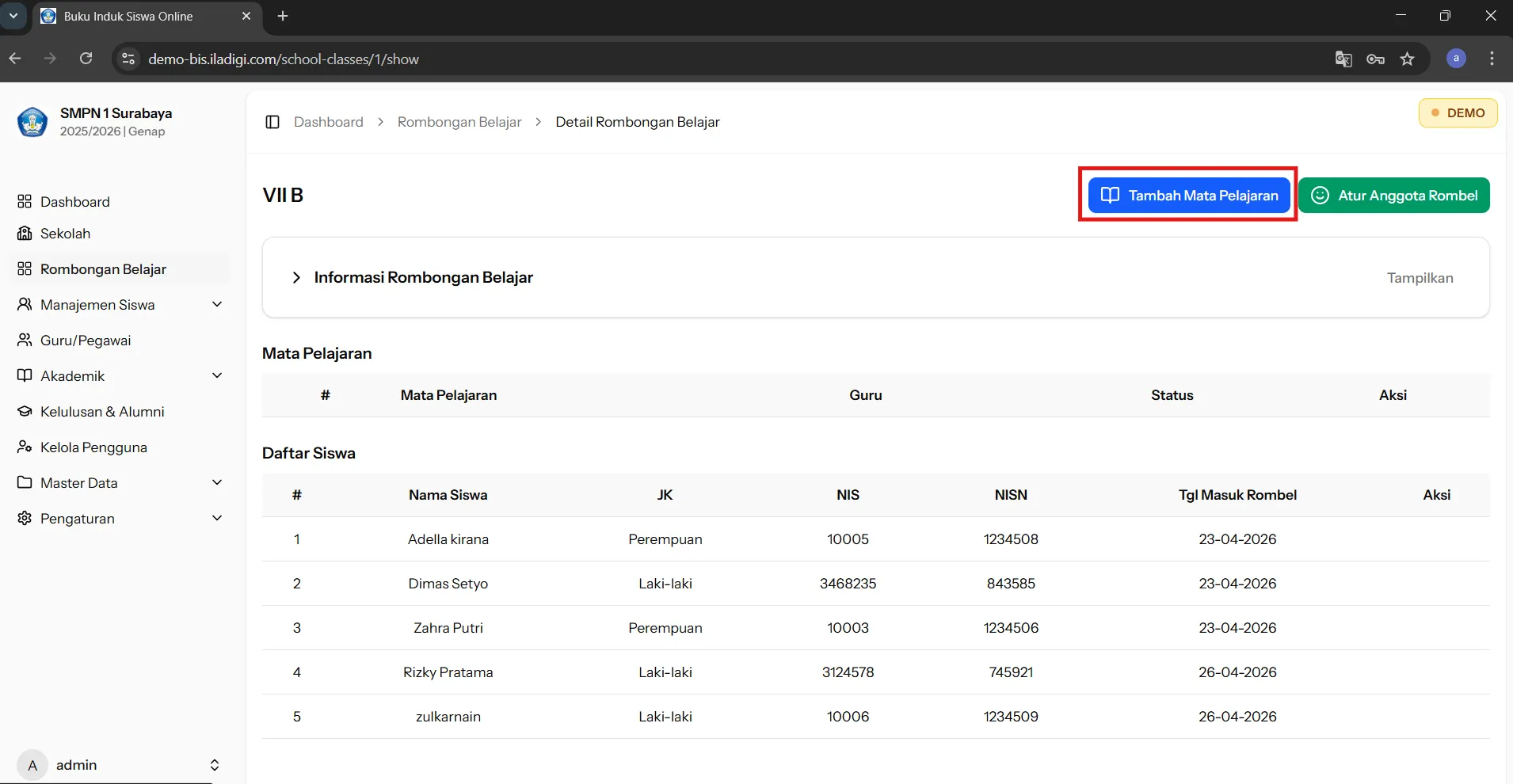
Task: Click student name Dimas Setyo
Action: (x=448, y=584)
